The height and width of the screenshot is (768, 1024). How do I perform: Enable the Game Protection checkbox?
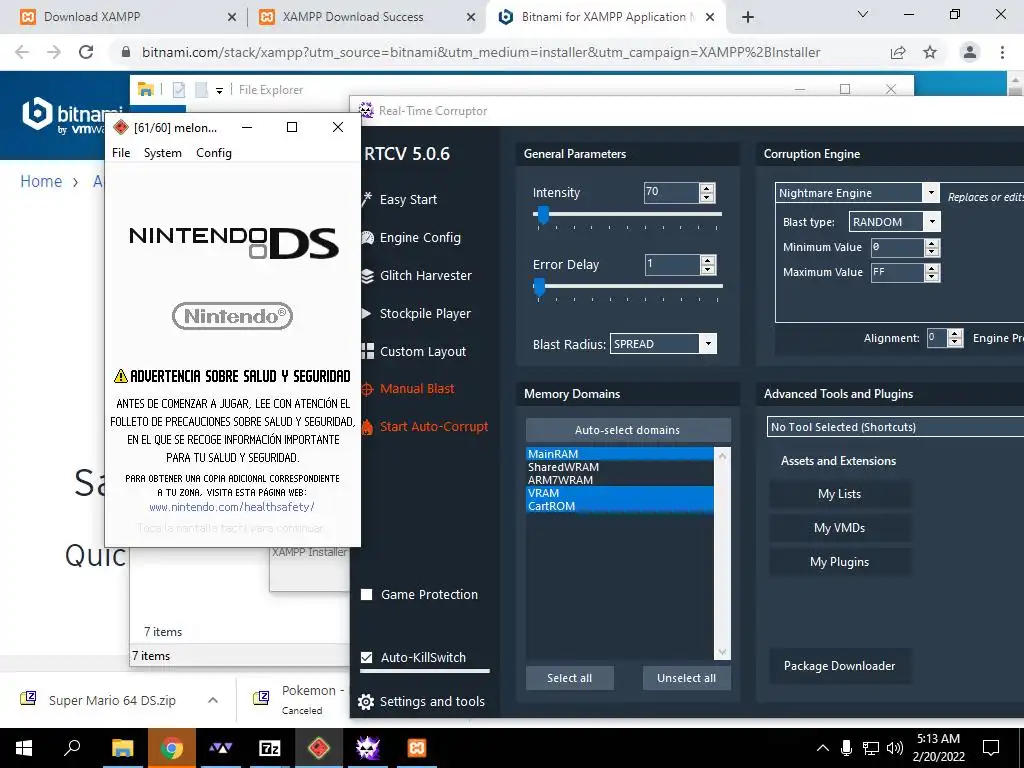tap(366, 594)
